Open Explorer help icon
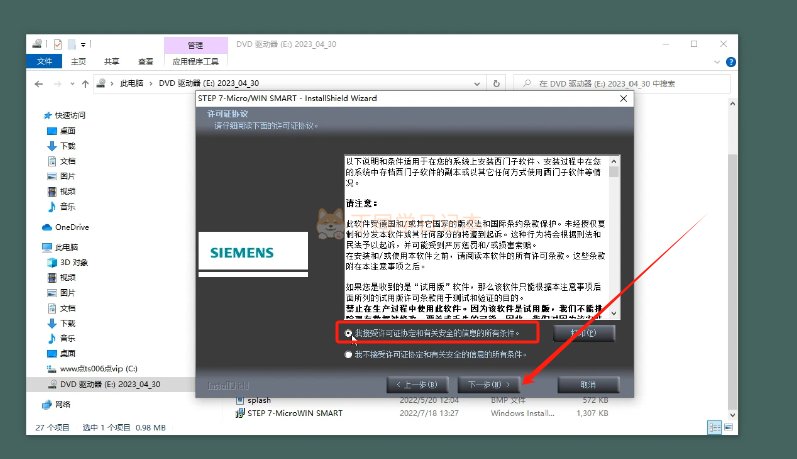This screenshot has width=797, height=459. (x=731, y=62)
